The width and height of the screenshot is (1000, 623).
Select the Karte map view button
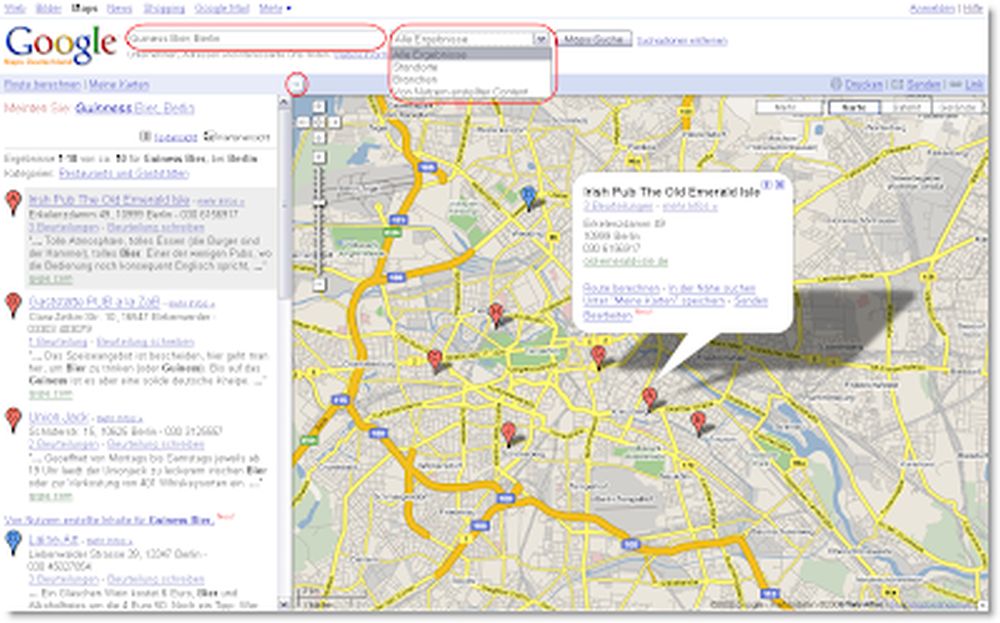(x=854, y=107)
